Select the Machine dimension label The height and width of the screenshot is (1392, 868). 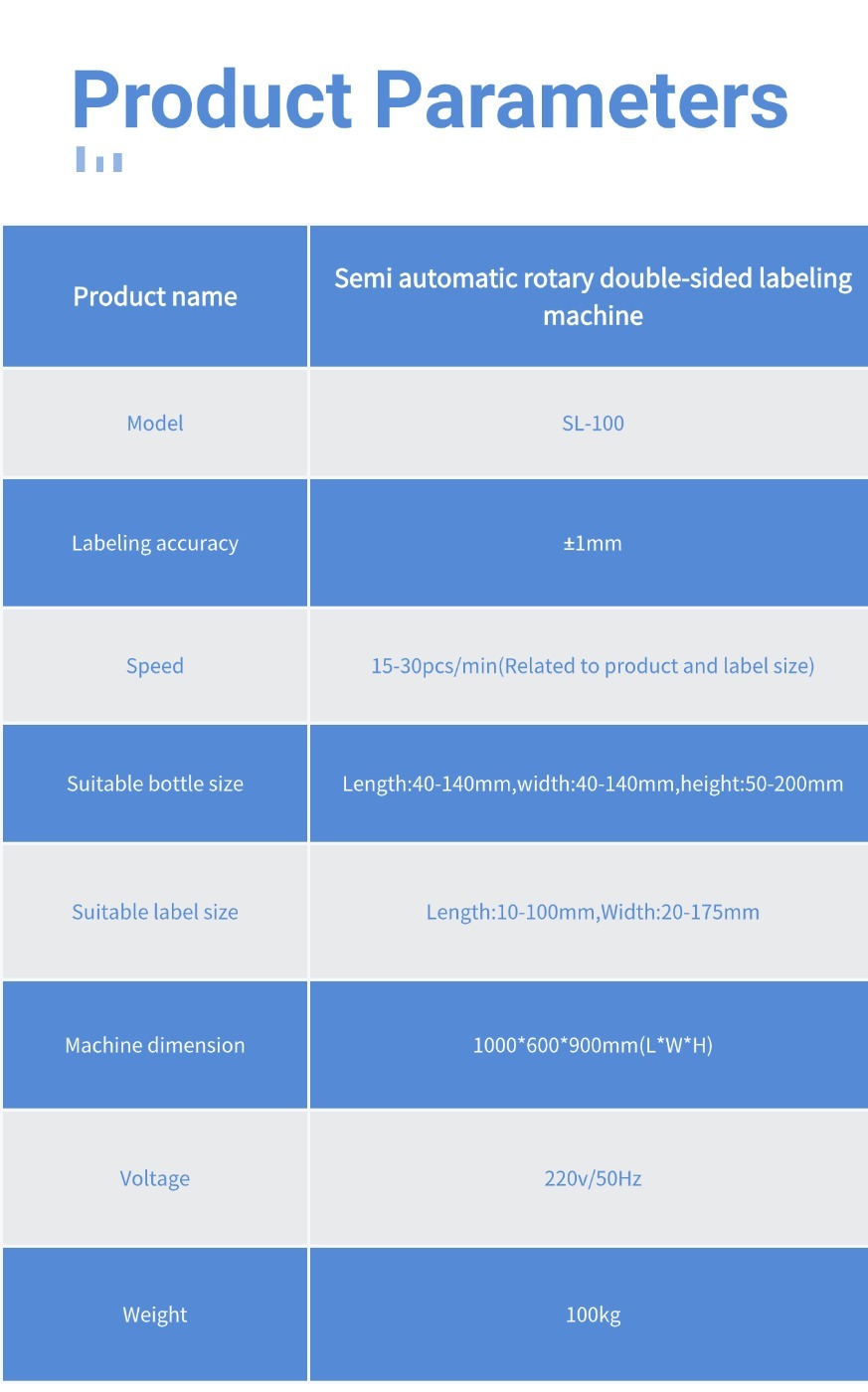coord(155,1045)
